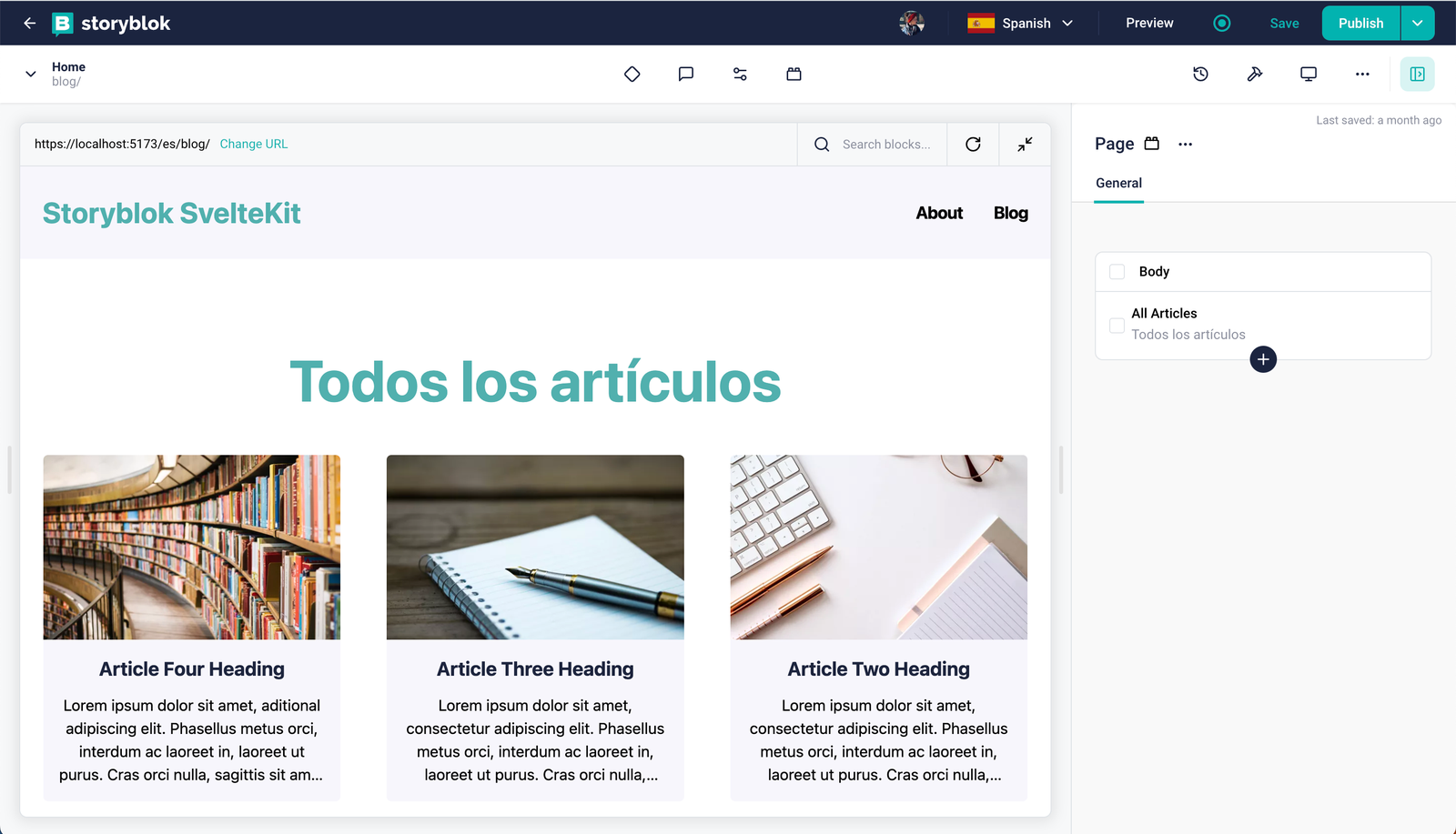Click the Change URL link
Screen dimensions: 1456x834
(x=254, y=145)
